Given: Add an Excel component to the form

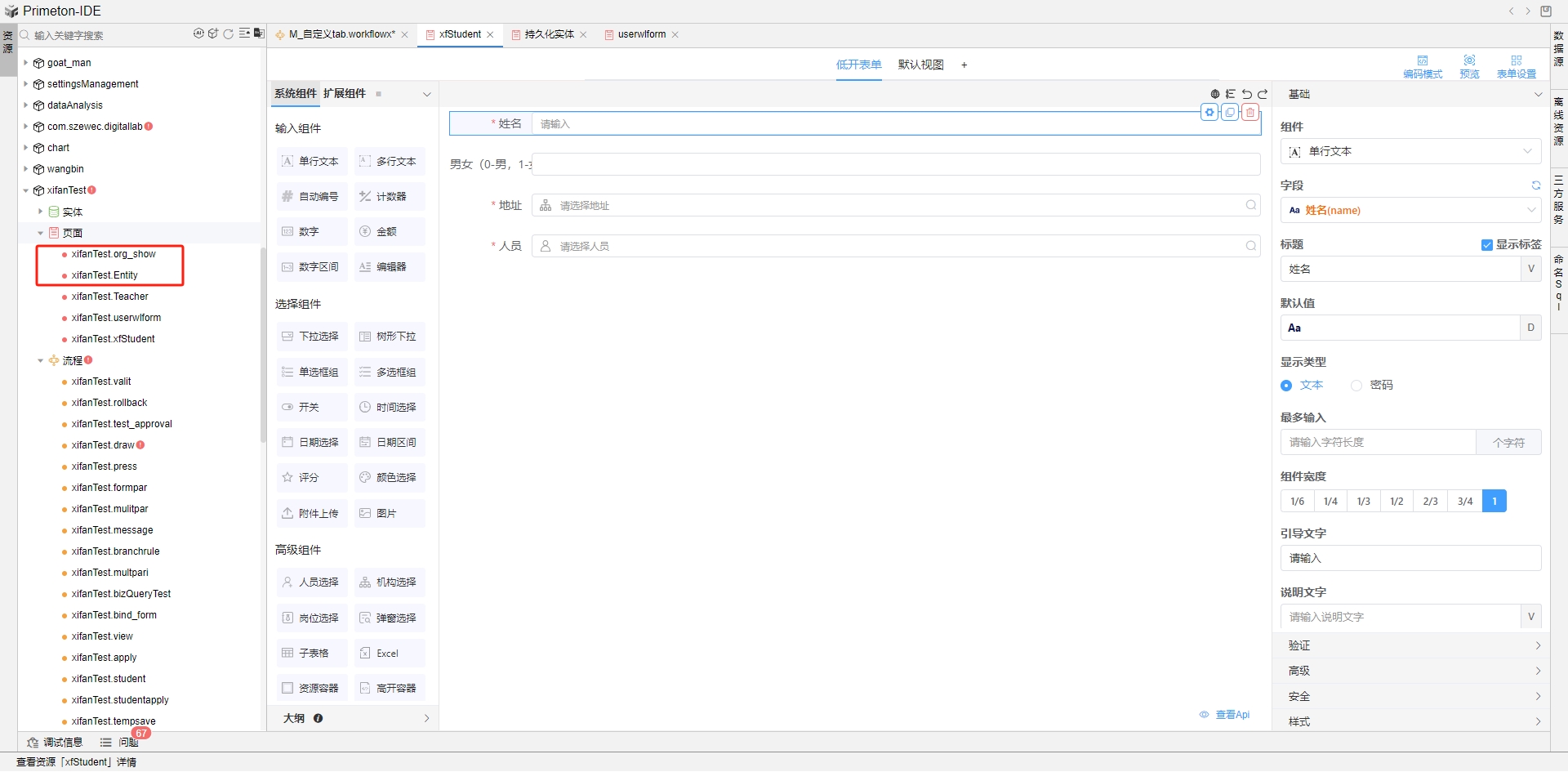Looking at the screenshot, I should [x=389, y=653].
